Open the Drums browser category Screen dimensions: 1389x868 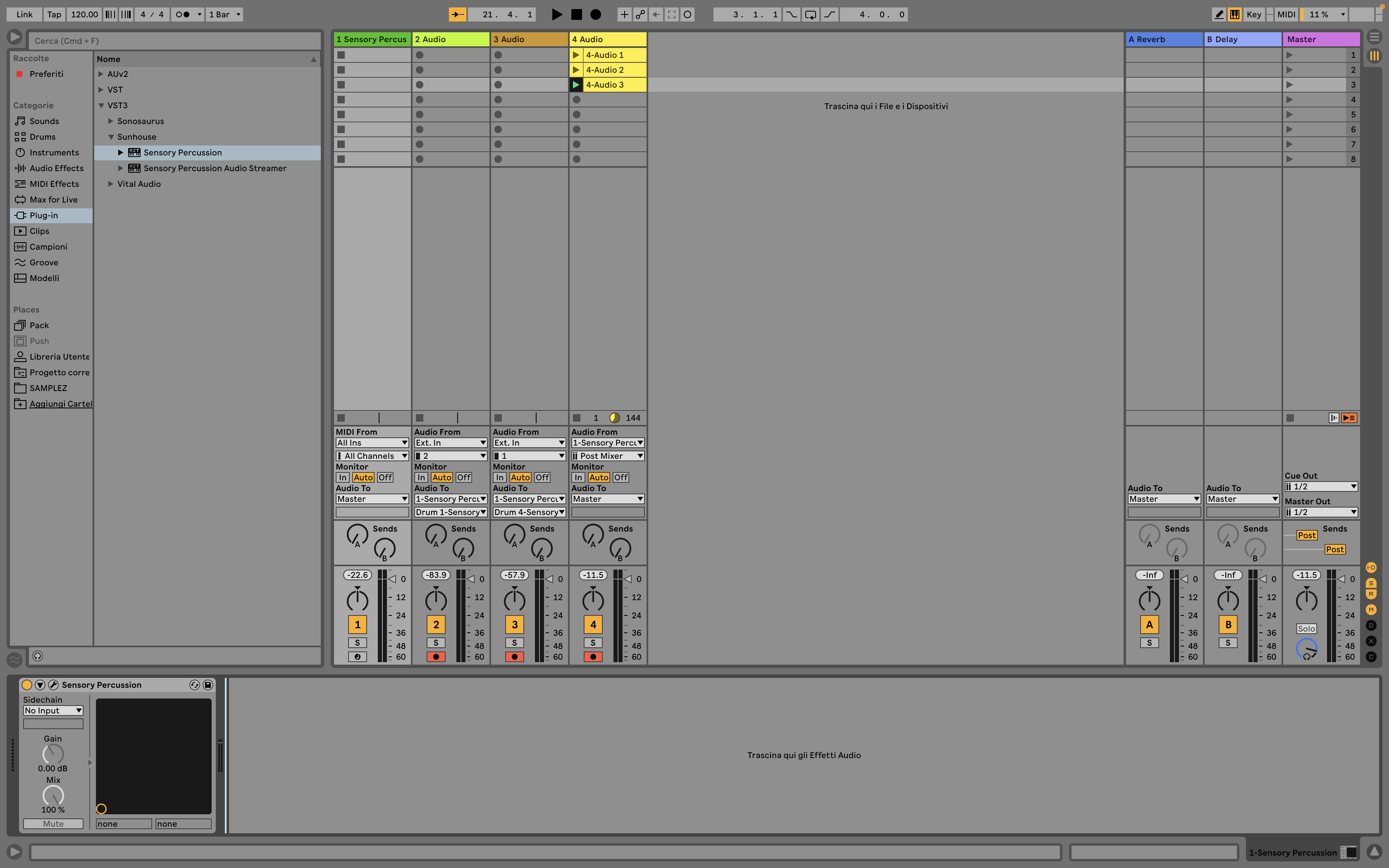coord(43,137)
